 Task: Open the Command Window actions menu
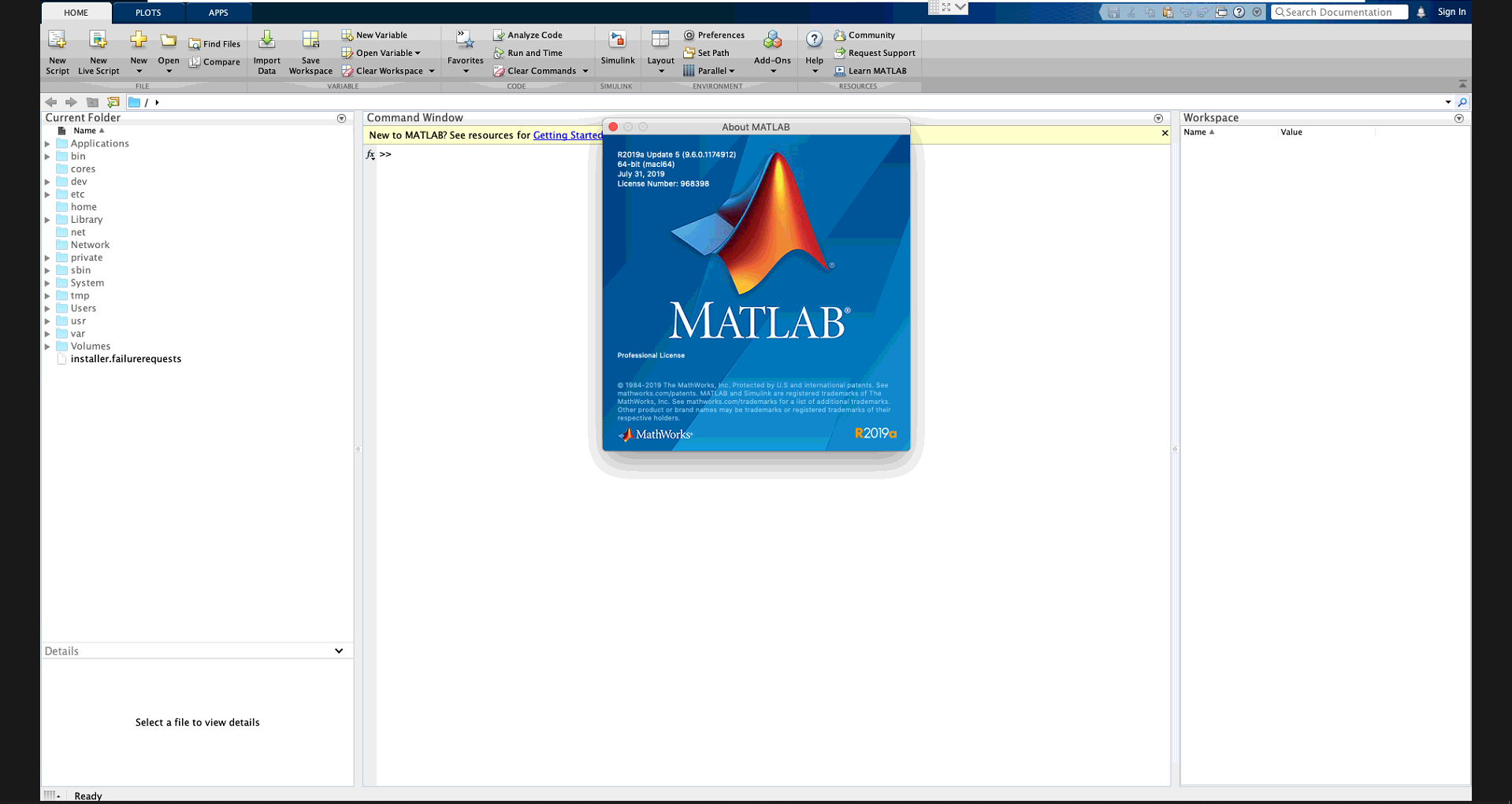click(1158, 118)
